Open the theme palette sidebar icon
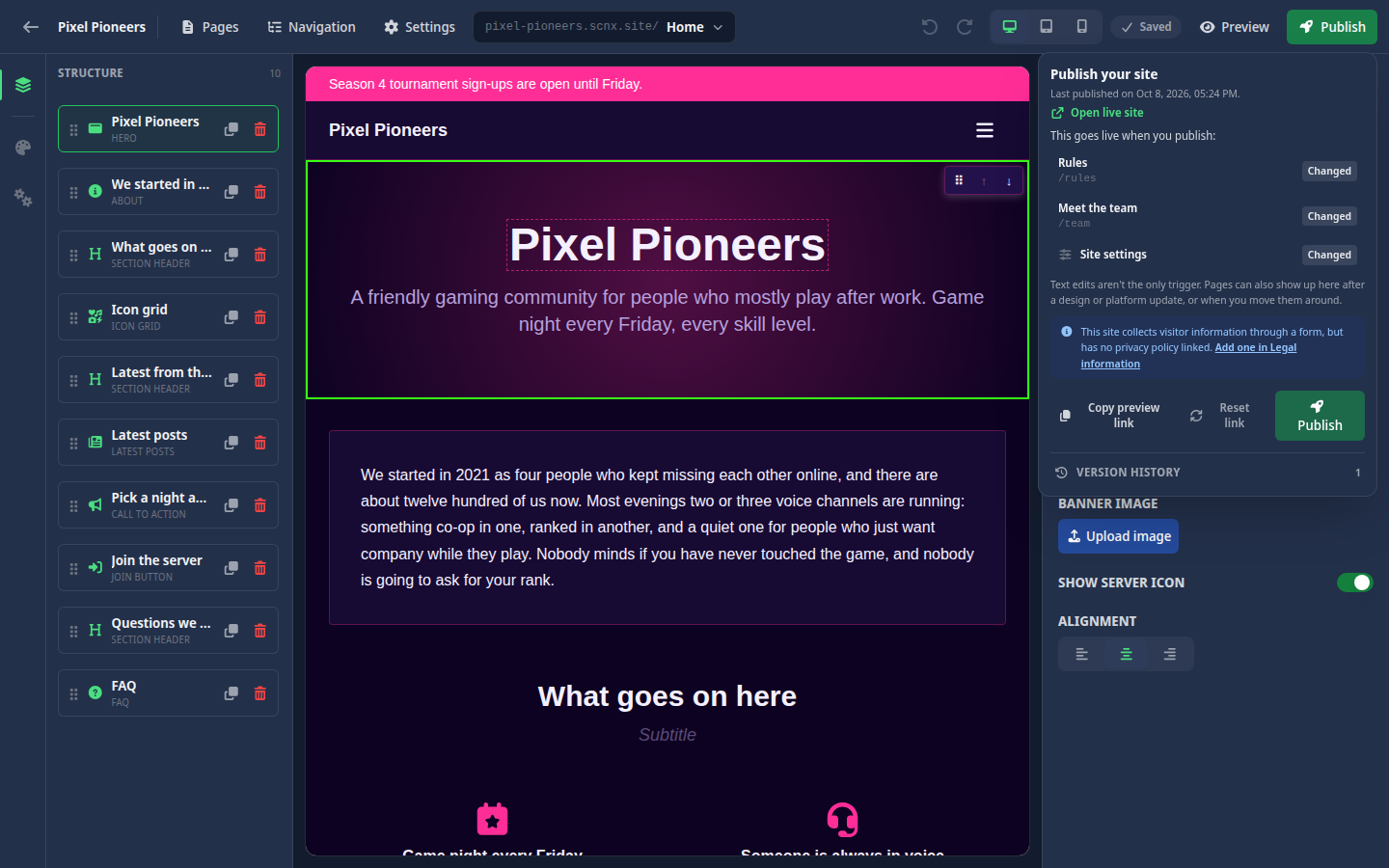 point(23,148)
